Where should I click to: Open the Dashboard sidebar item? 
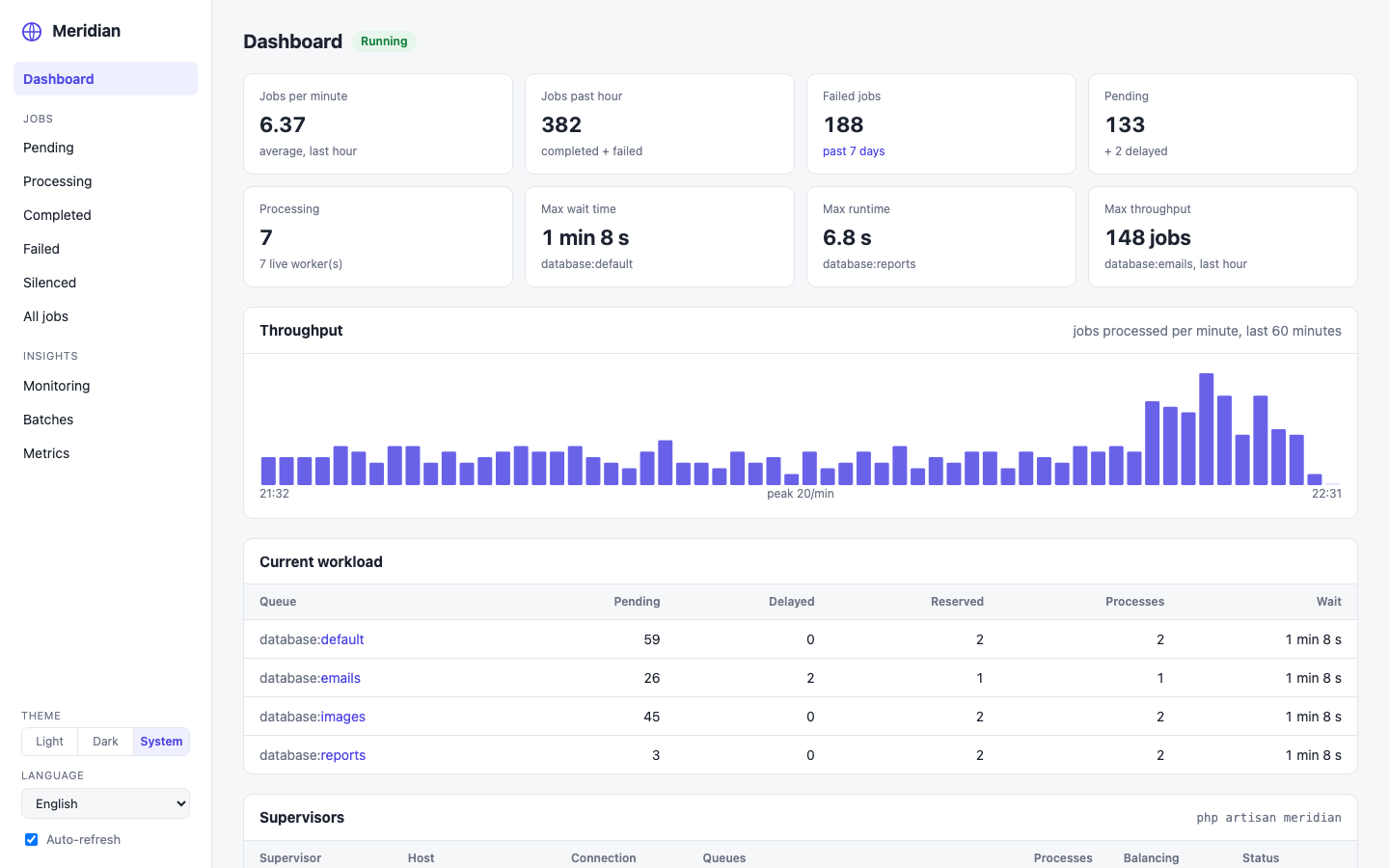click(x=105, y=79)
